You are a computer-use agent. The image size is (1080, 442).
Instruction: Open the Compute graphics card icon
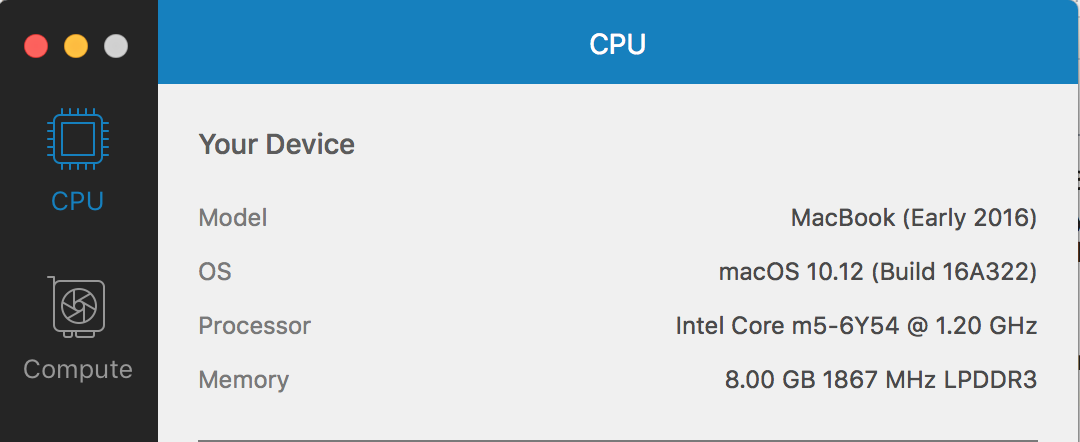click(x=77, y=307)
